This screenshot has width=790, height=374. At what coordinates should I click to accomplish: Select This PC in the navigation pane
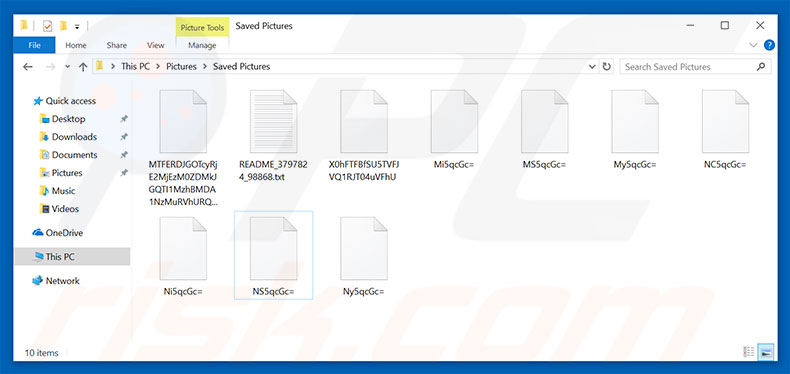[72, 257]
